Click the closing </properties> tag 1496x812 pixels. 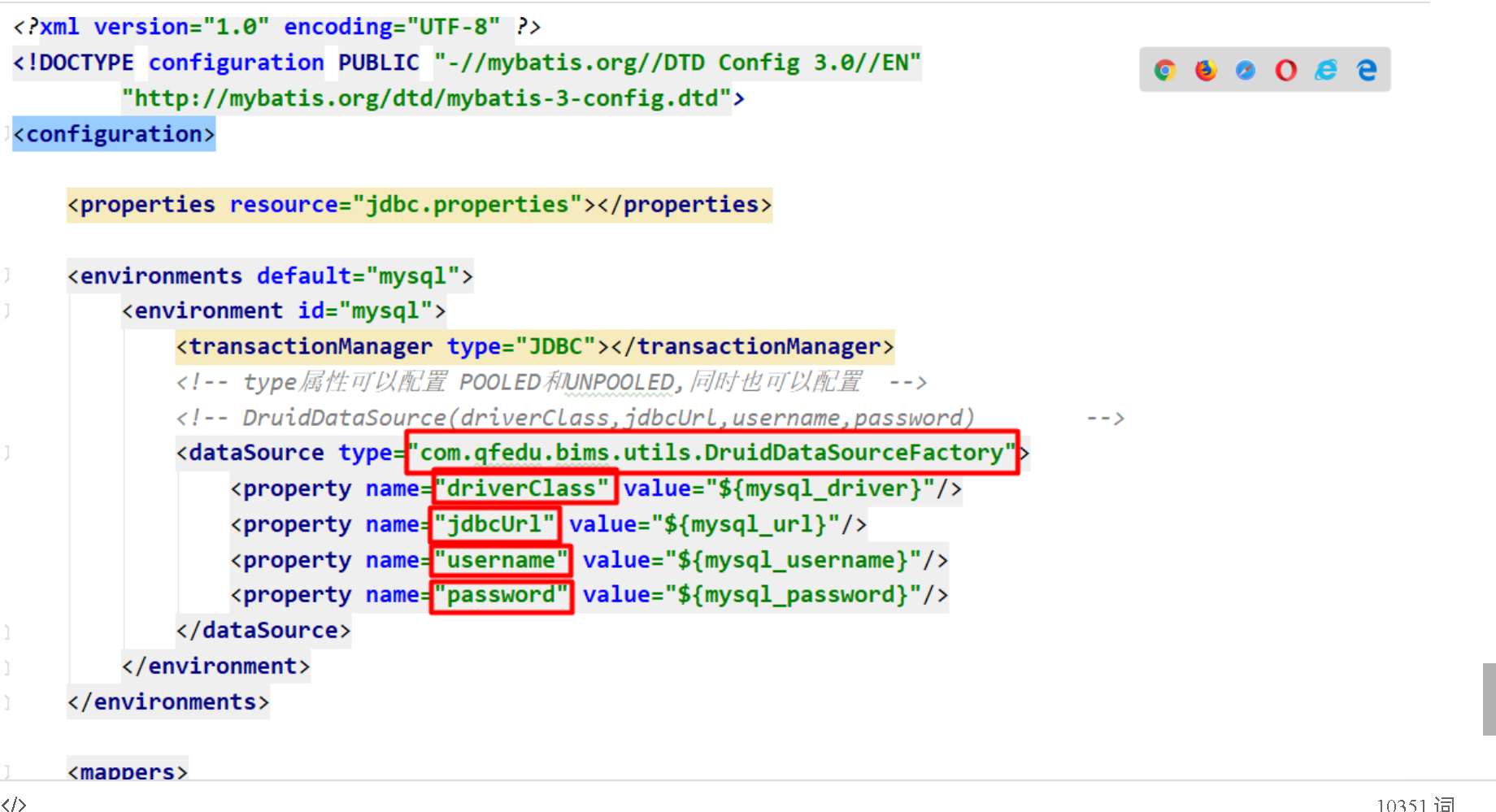[685, 205]
